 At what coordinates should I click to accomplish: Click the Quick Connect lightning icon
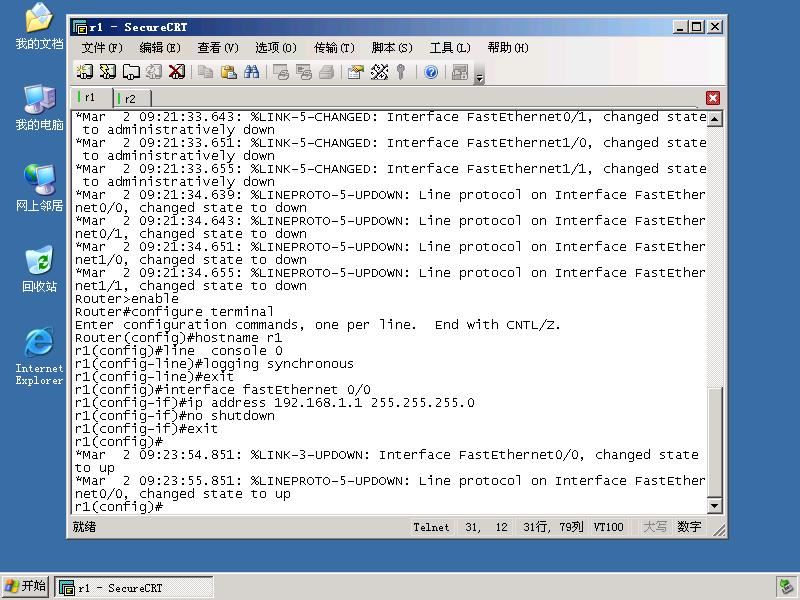coord(108,72)
